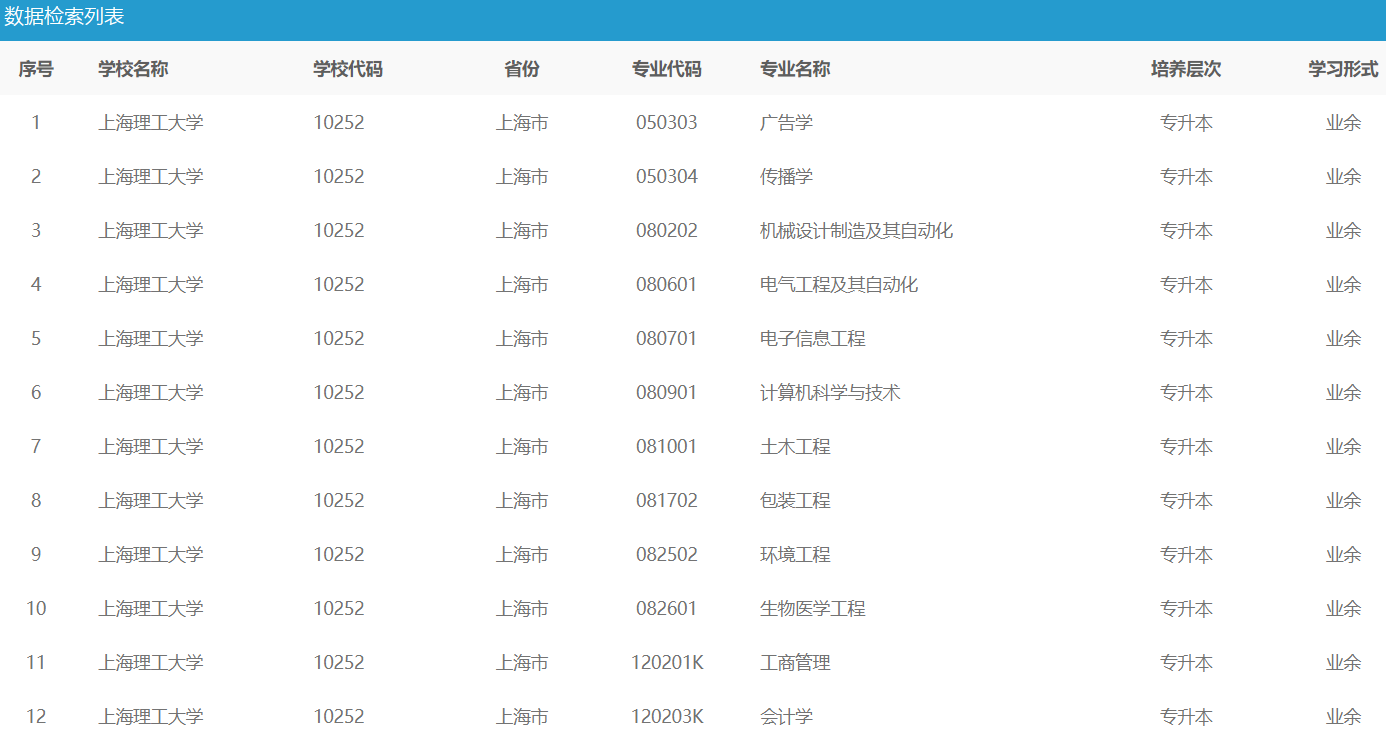Click 上海理工大学 in the 广告学 row
The image size is (1386, 738).
coord(151,123)
